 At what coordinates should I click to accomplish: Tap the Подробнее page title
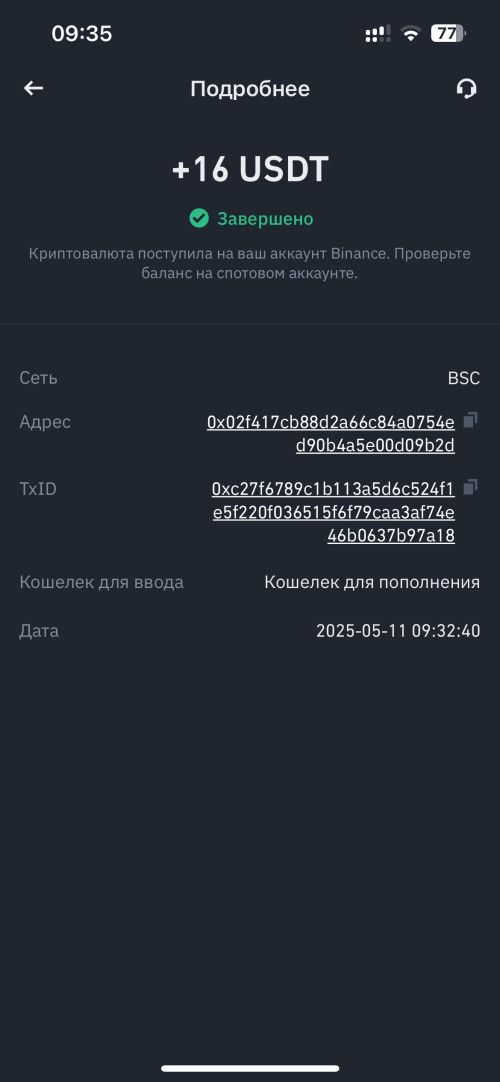point(250,89)
